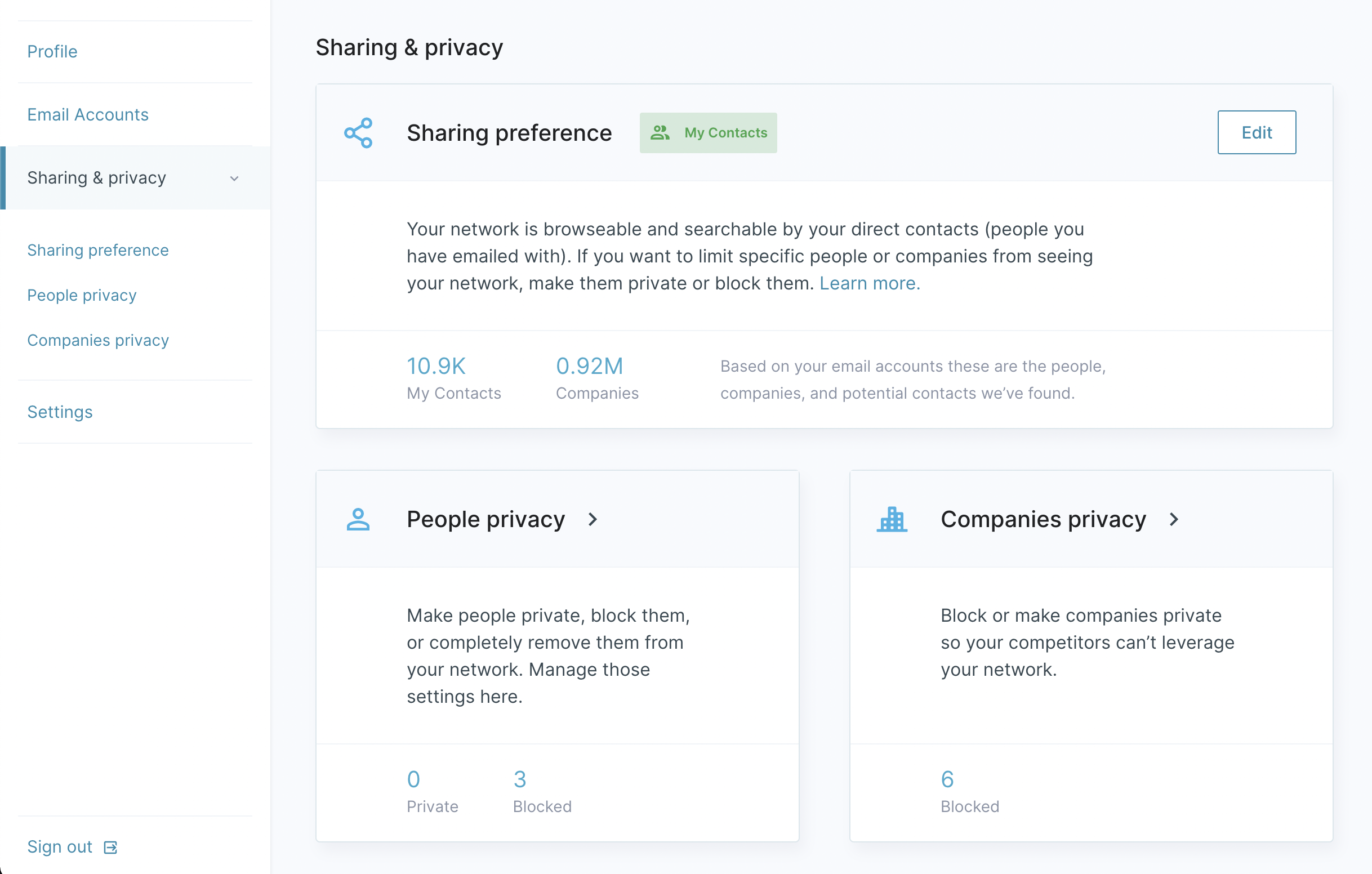Open Companies privacy via its arrow chevron
The image size is (1372, 874).
[x=1174, y=519]
